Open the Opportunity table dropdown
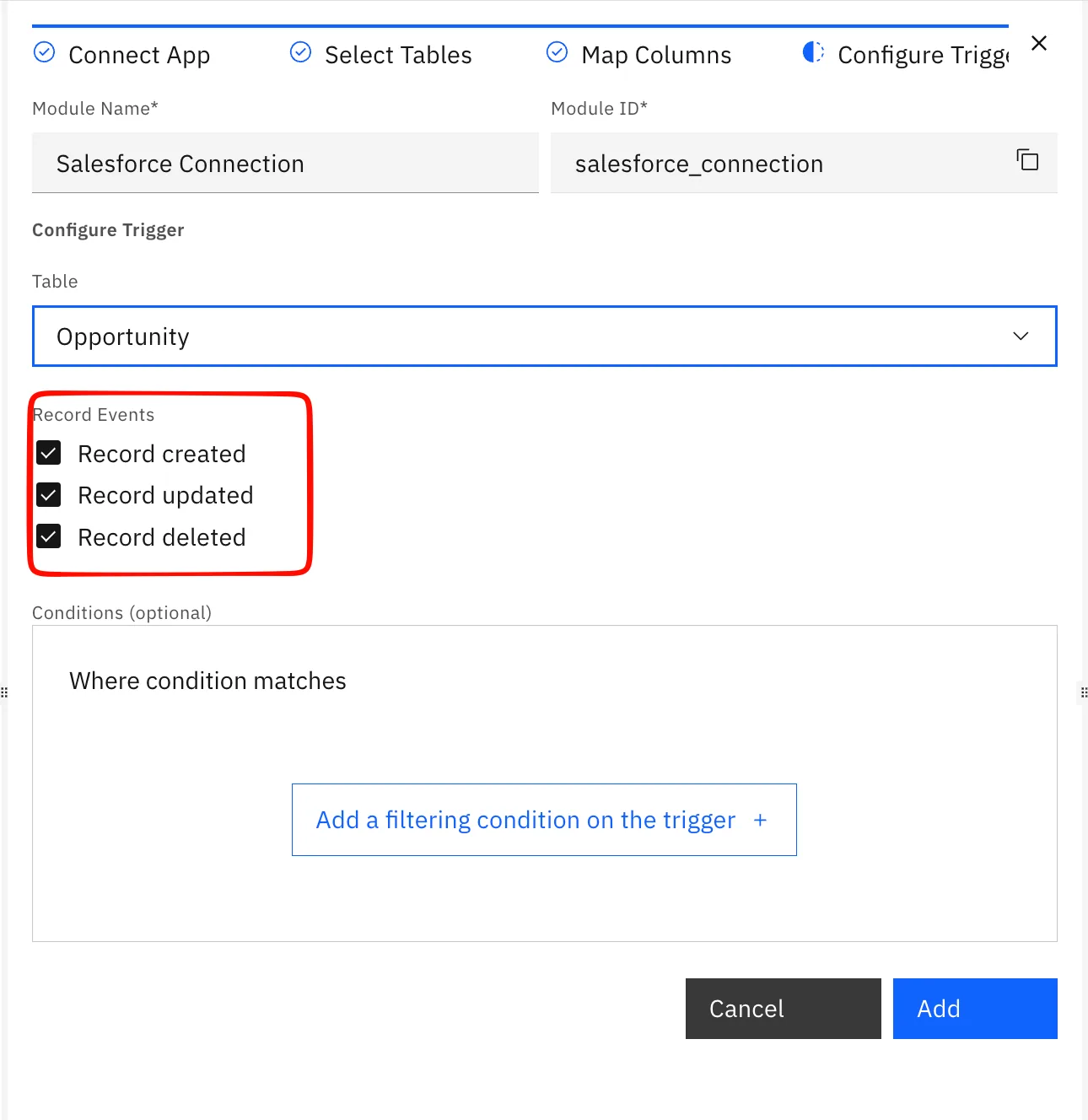 pos(544,337)
